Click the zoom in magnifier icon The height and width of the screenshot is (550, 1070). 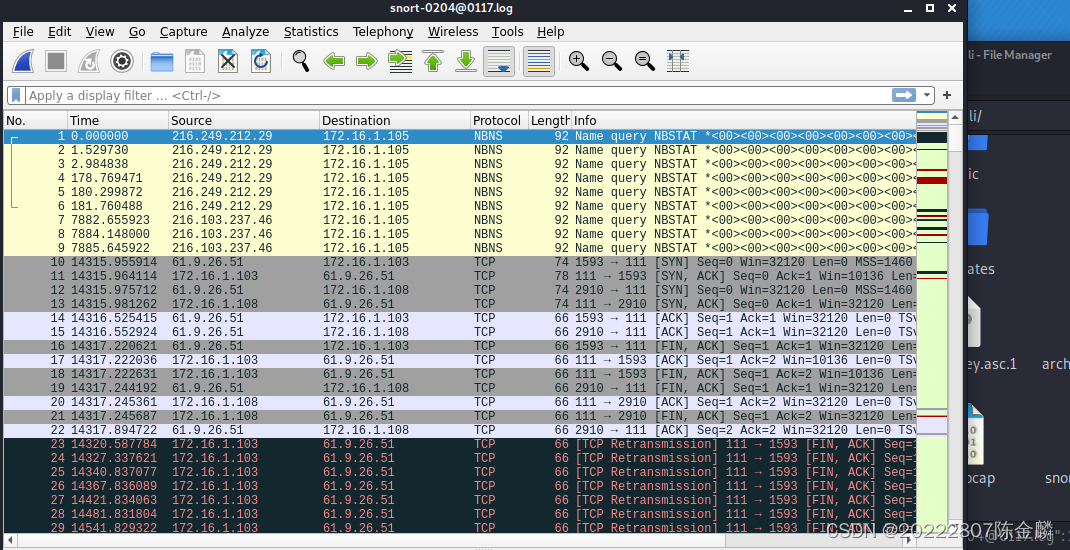[x=579, y=61]
